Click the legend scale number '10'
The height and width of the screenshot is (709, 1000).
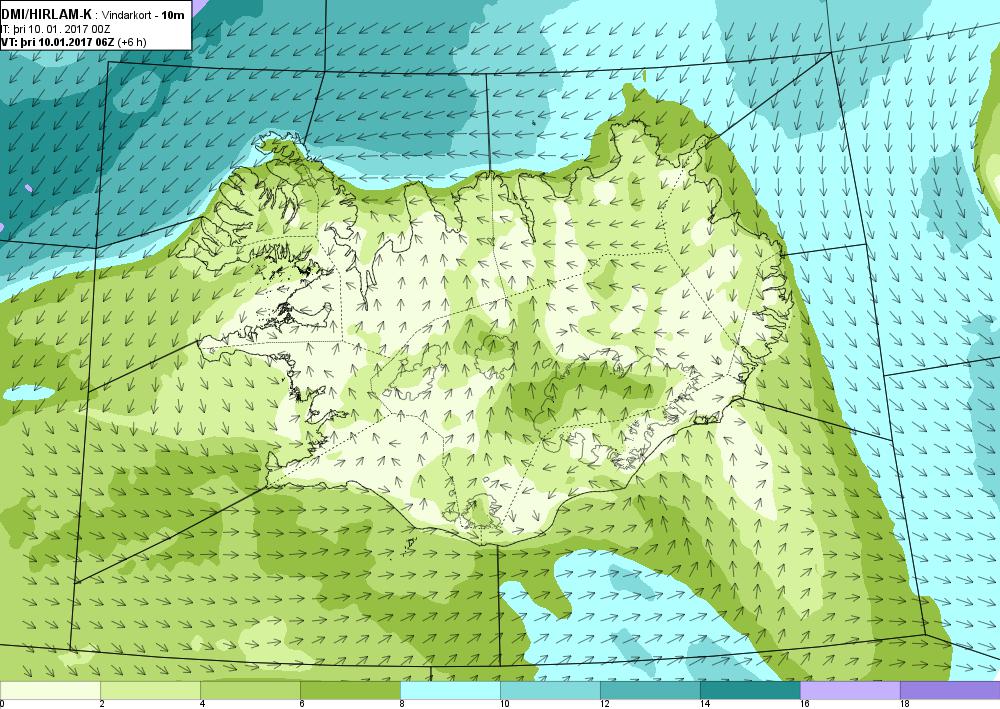coord(504,704)
